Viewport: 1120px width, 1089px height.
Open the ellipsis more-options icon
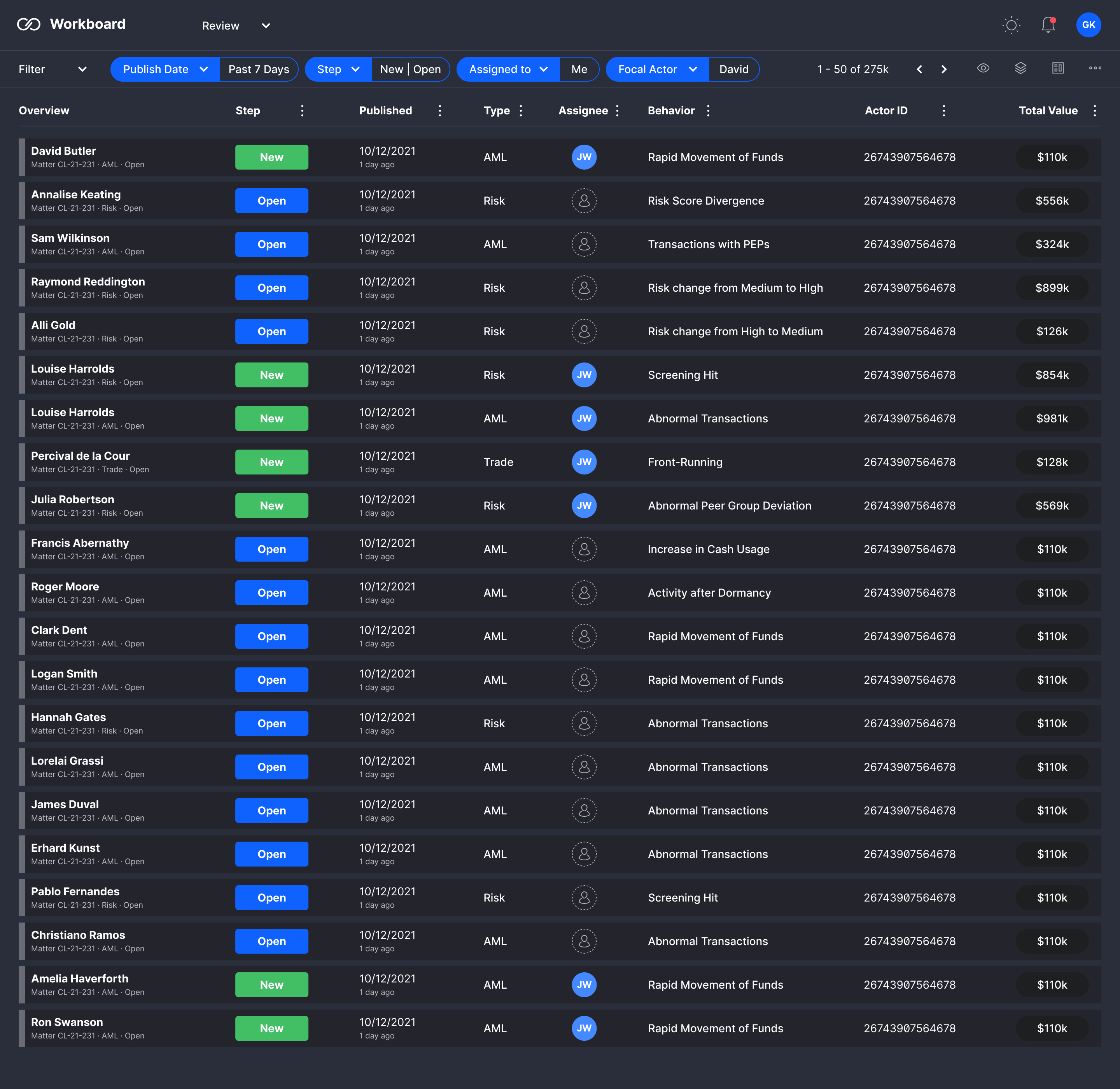point(1095,68)
